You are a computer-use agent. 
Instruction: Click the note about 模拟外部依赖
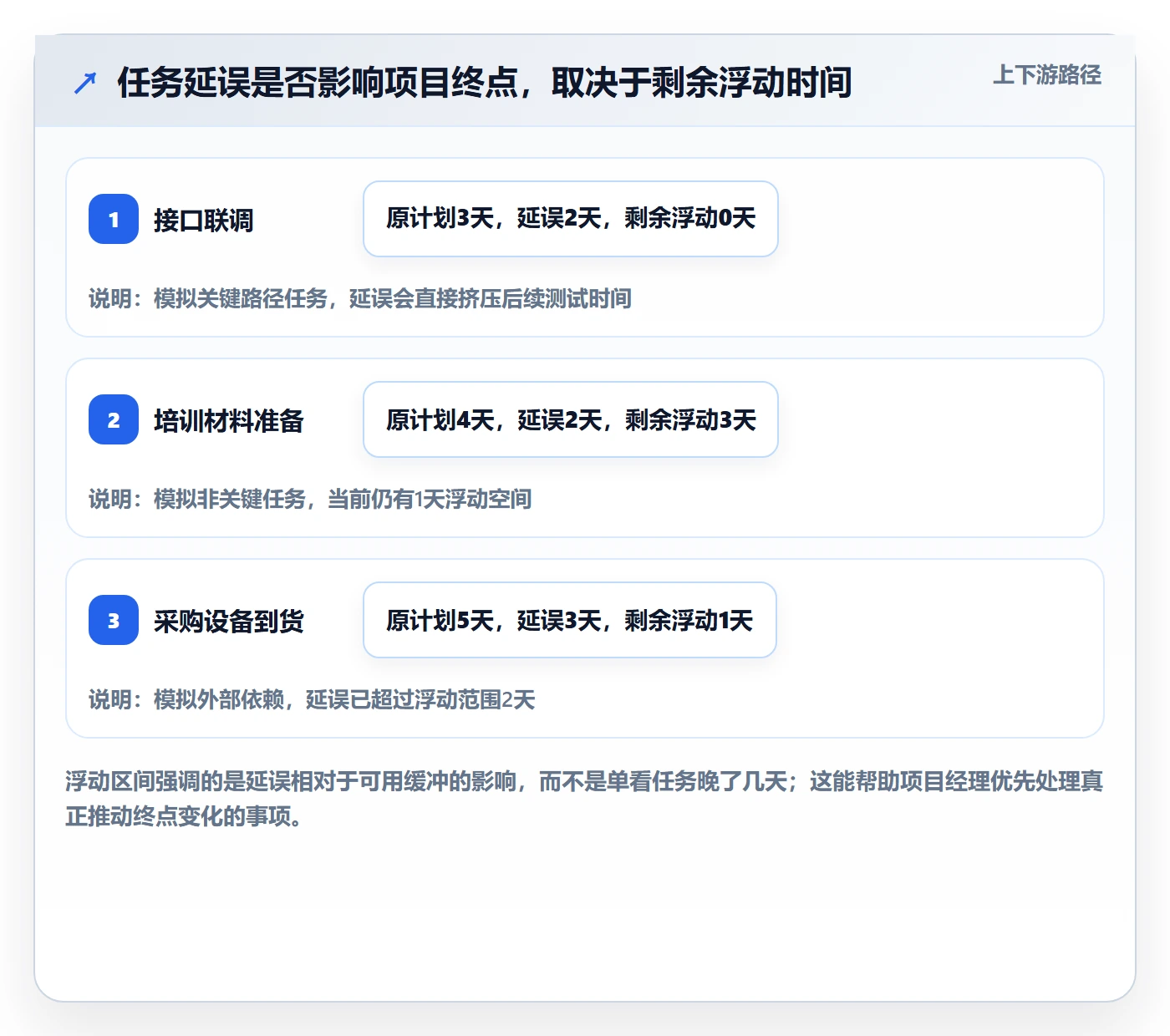[x=312, y=699]
